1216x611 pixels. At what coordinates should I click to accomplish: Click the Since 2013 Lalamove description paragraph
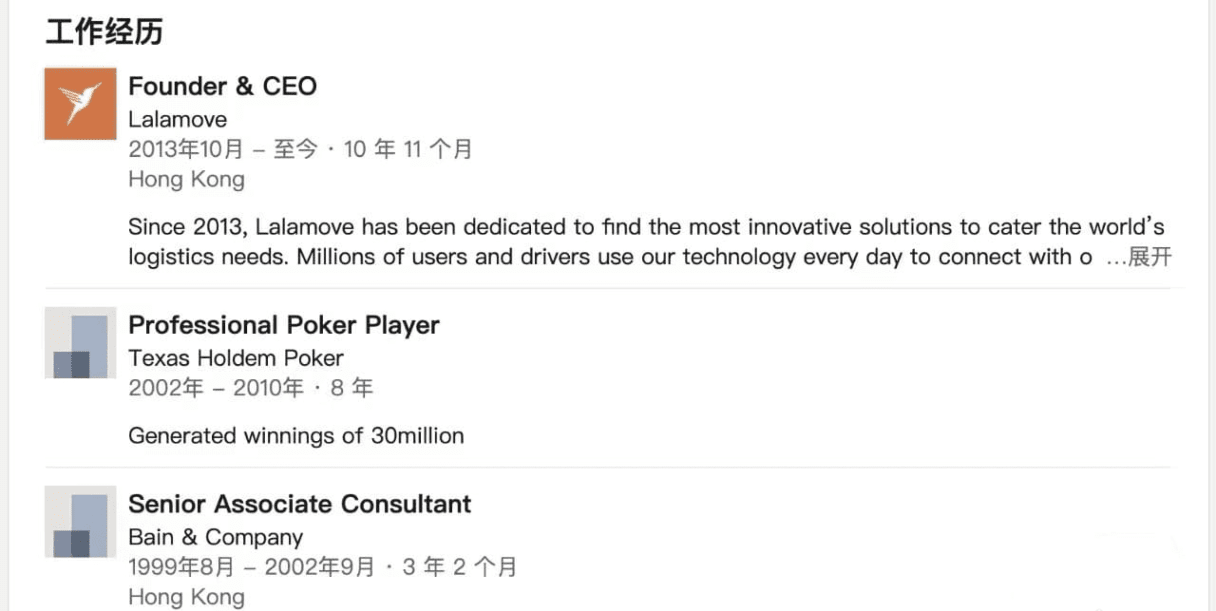point(650,242)
